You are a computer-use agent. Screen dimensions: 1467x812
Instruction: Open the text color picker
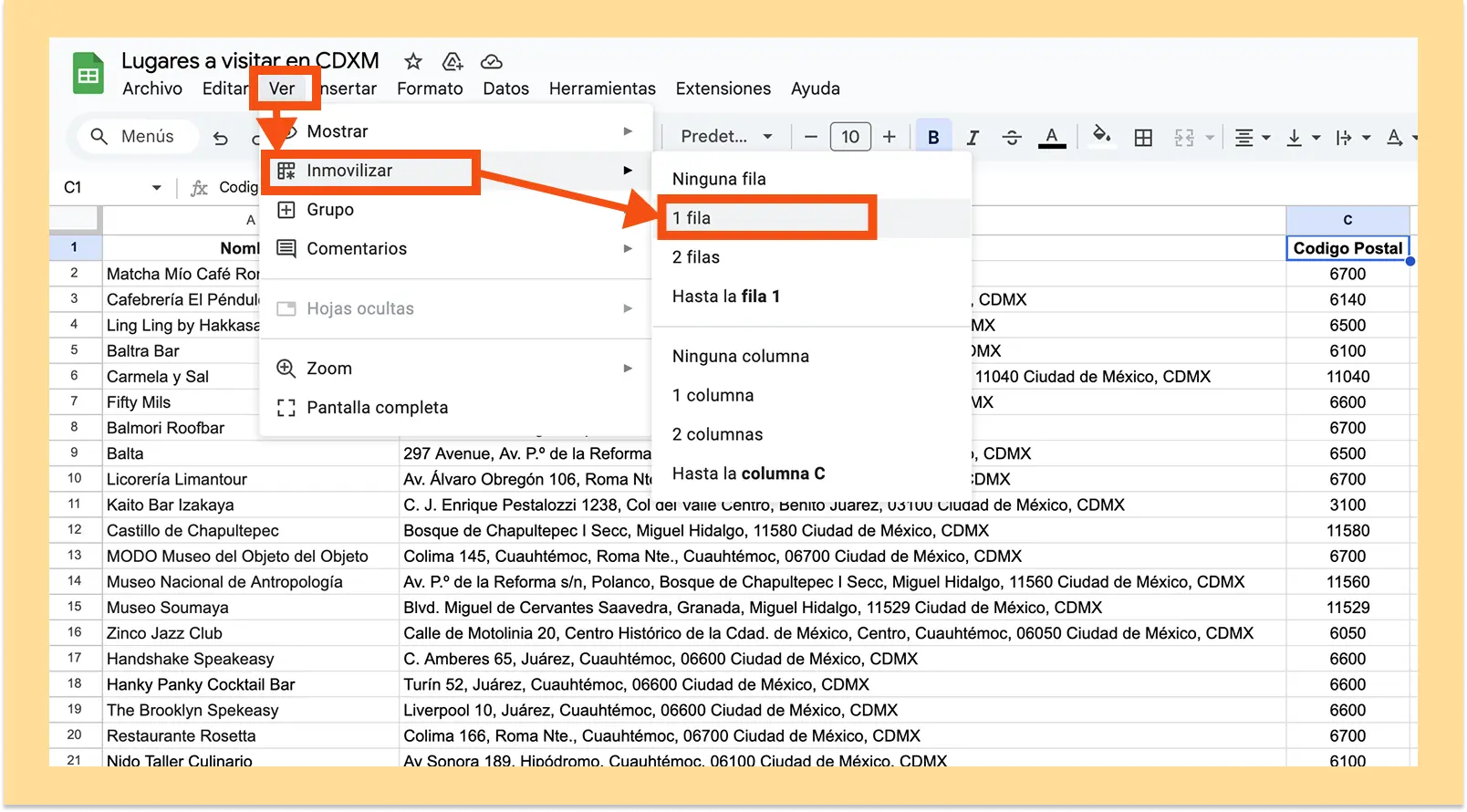(x=1052, y=137)
